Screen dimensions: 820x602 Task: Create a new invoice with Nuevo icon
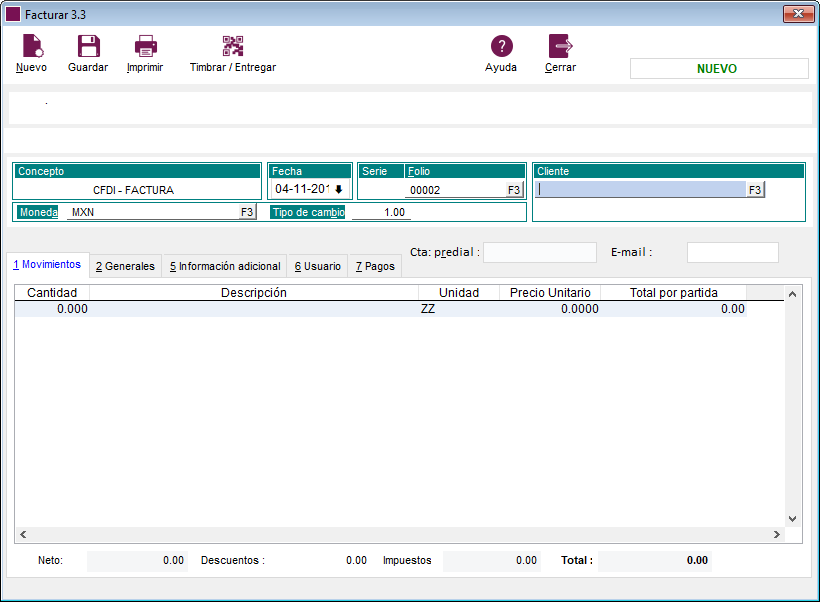point(32,46)
